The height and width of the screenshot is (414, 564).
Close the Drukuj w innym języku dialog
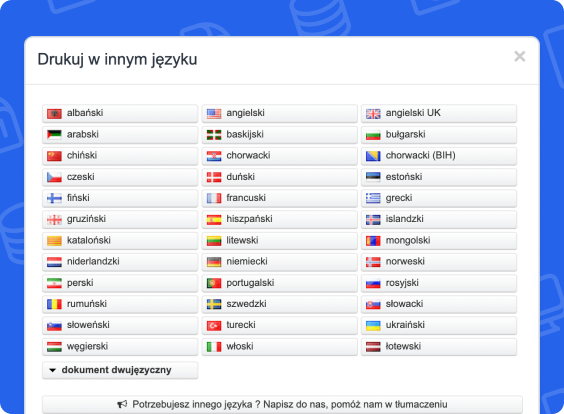(519, 56)
